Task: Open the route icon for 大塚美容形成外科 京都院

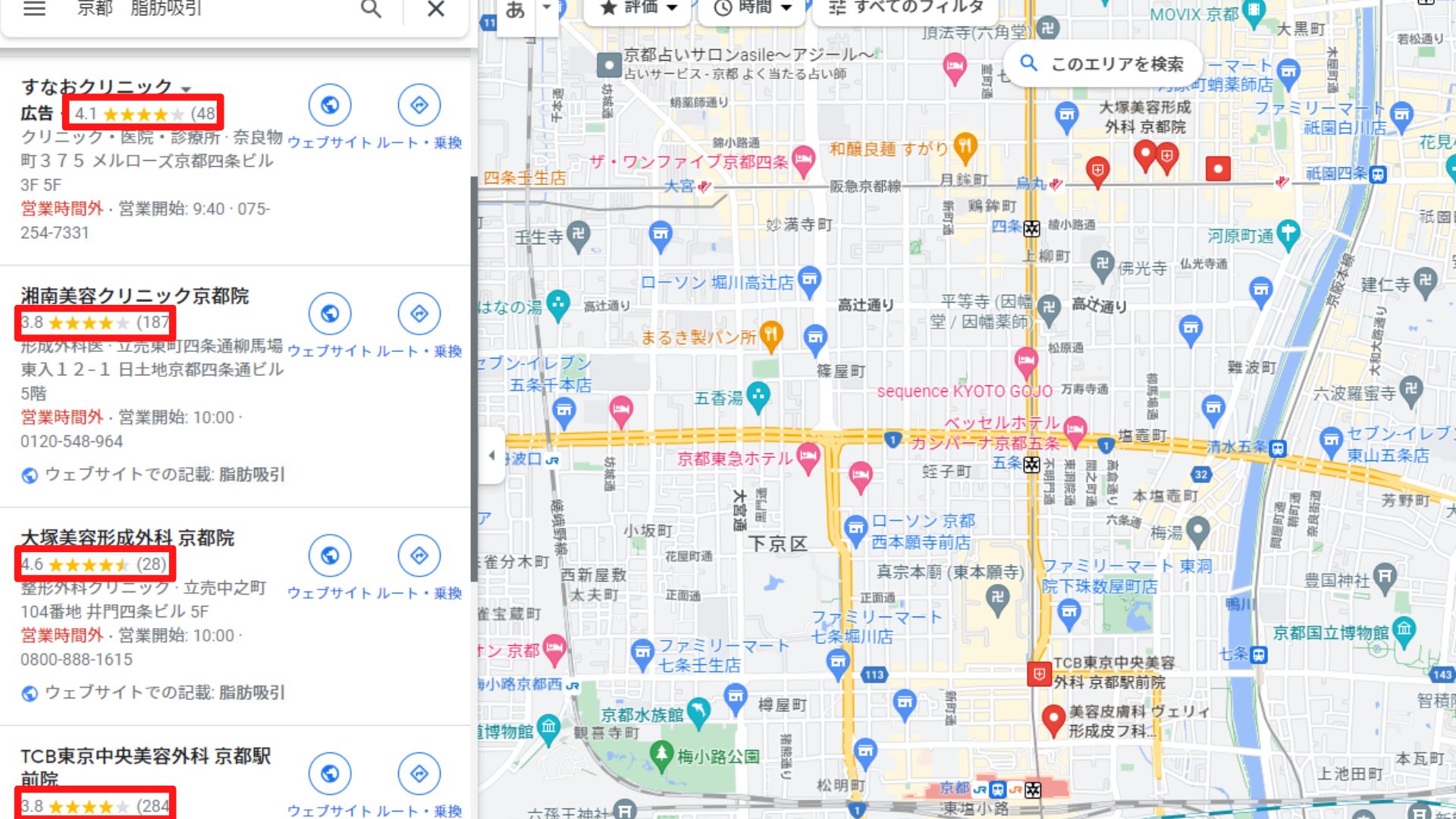Action: [419, 555]
